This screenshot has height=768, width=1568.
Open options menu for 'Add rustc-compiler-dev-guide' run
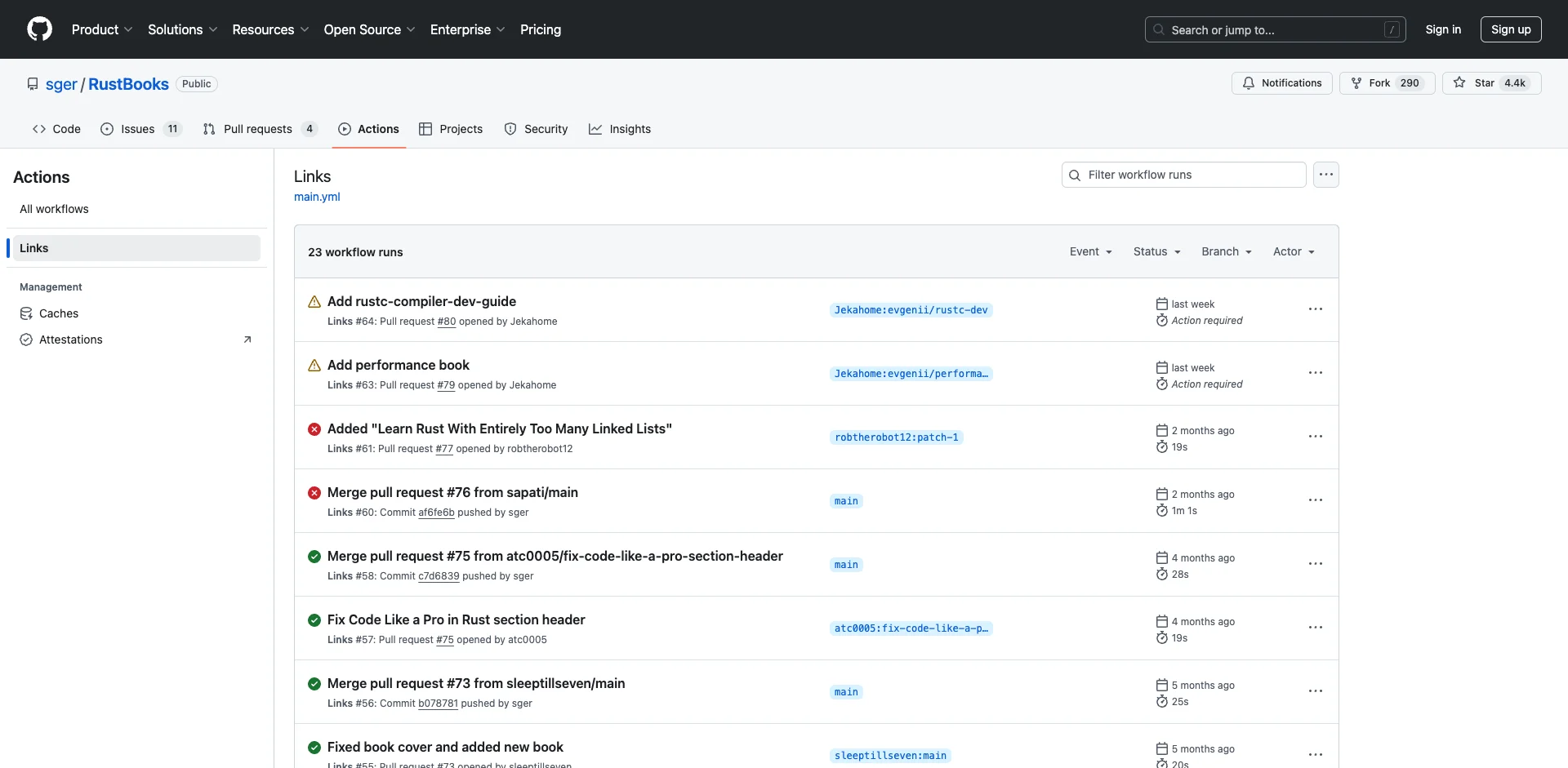click(1315, 309)
